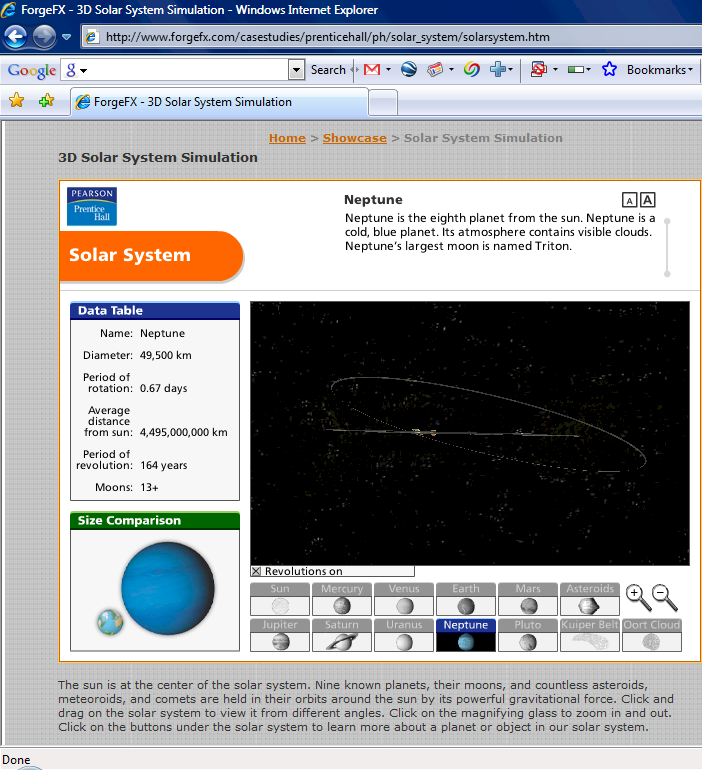
Task: Select the Uranus planet button
Action: point(404,635)
